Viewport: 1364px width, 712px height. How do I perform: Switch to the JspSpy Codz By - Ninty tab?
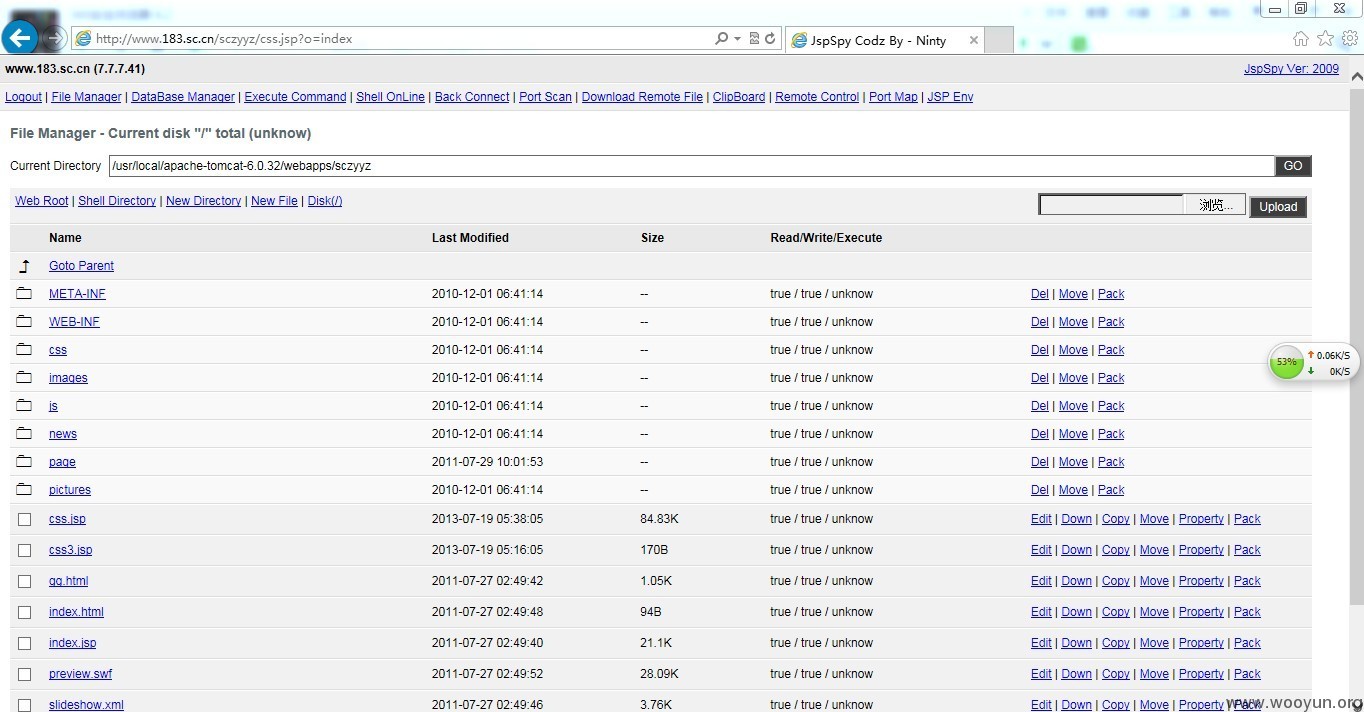(x=883, y=40)
